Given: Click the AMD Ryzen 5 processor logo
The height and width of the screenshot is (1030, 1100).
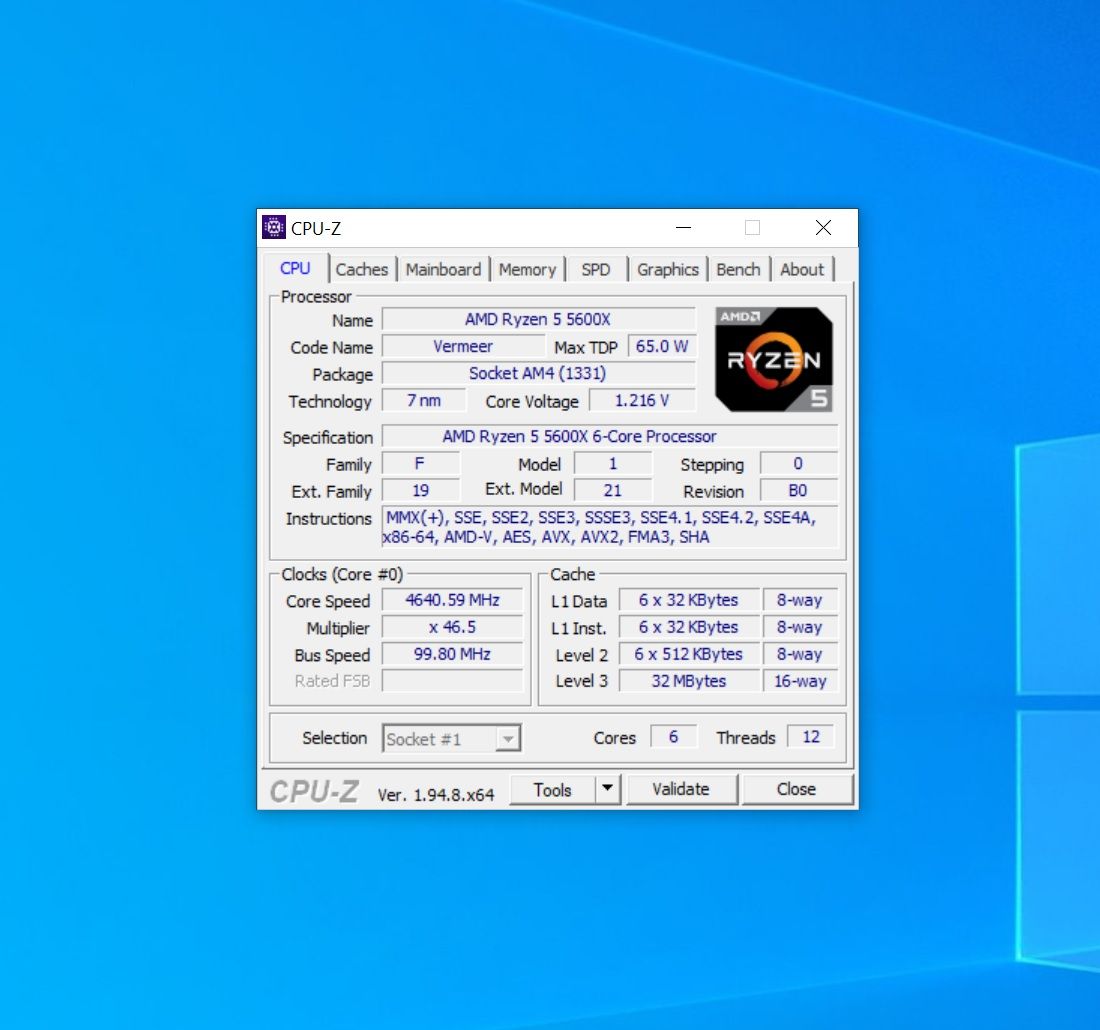Looking at the screenshot, I should point(774,359).
